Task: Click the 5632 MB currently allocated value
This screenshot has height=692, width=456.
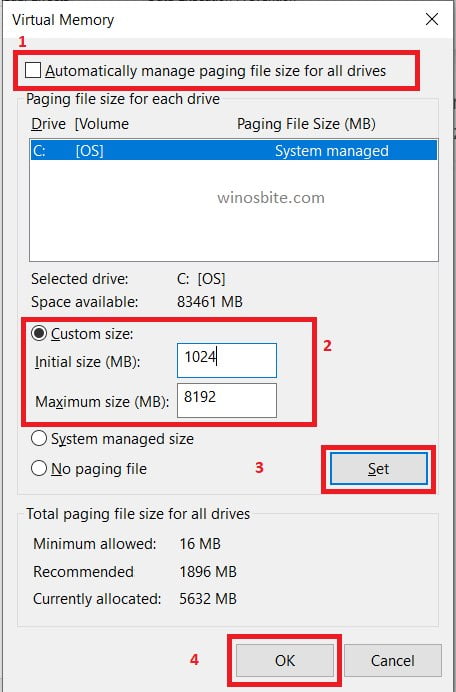Action: coord(208,599)
